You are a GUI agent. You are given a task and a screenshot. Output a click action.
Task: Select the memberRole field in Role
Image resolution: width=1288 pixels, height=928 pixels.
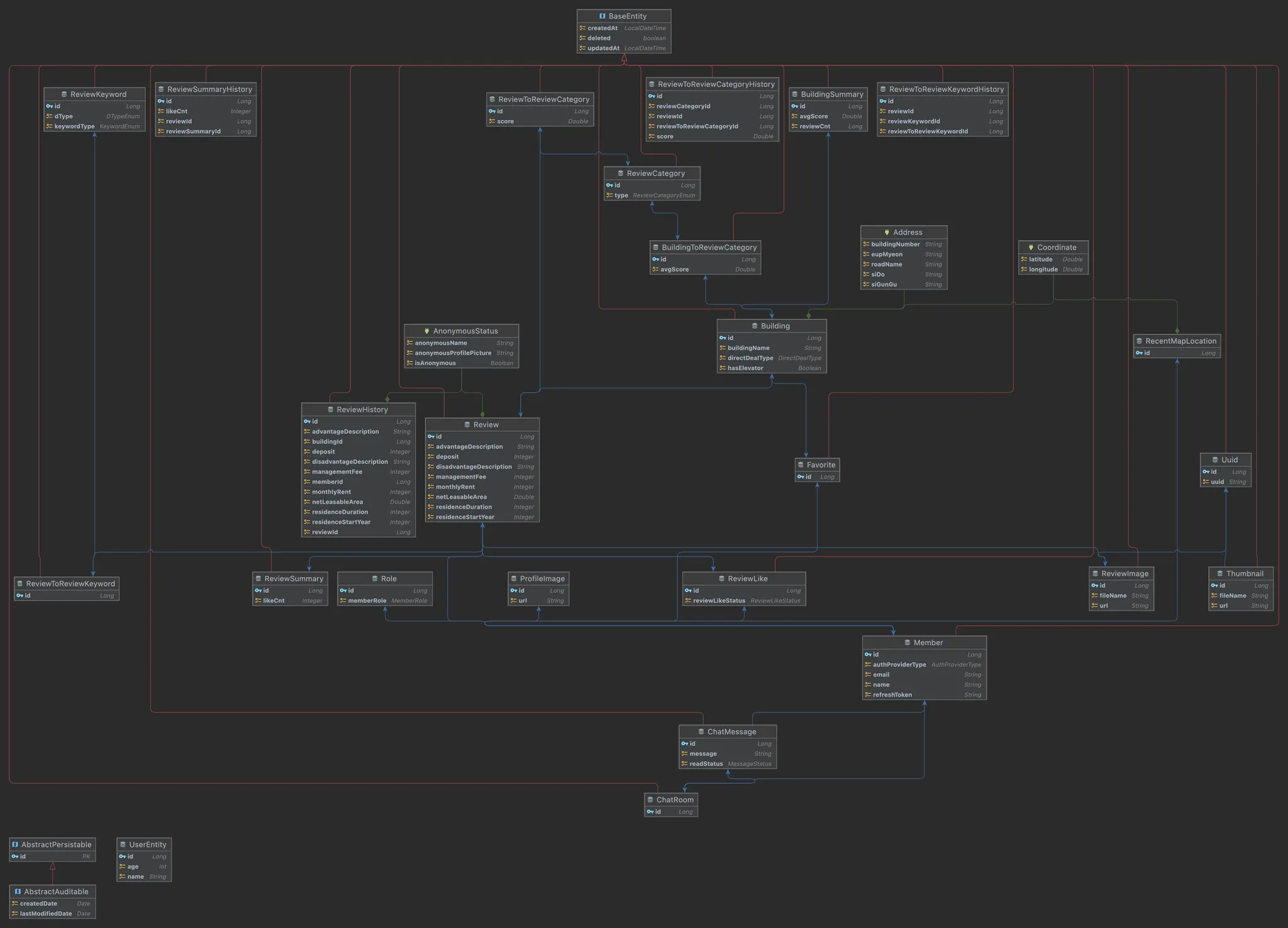tap(367, 601)
